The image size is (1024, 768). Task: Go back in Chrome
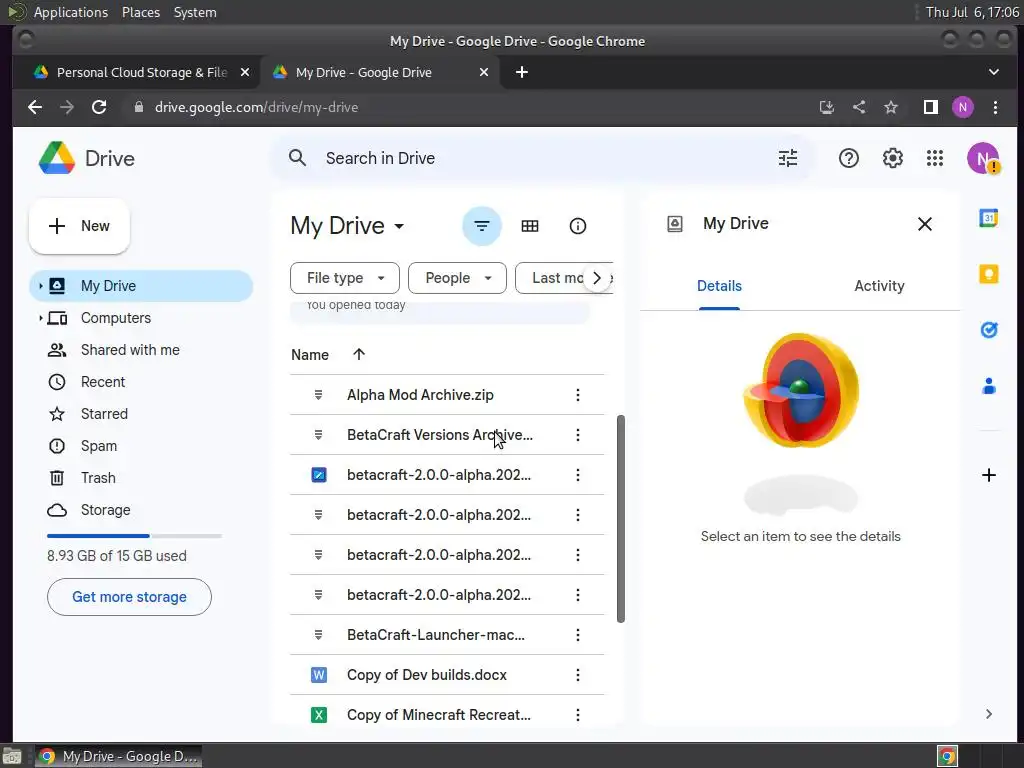pyautogui.click(x=35, y=107)
